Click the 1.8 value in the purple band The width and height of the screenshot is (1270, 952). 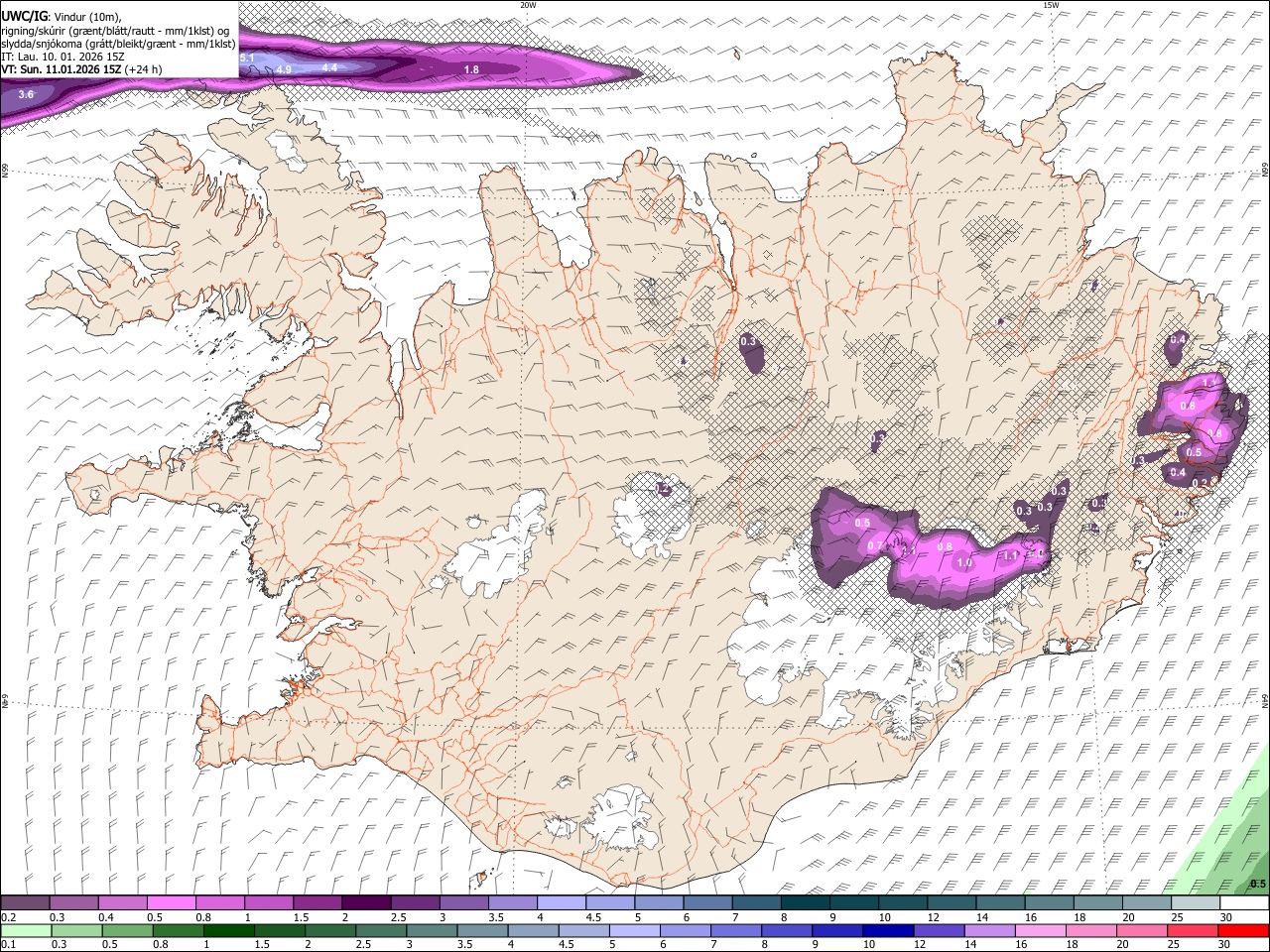[471, 69]
